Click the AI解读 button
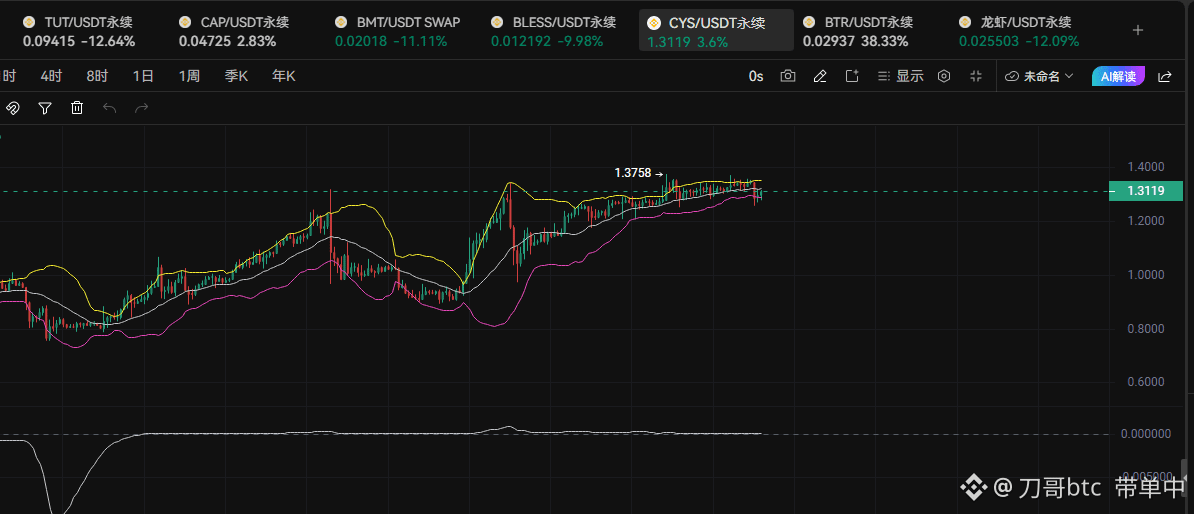Screen dimensions: 1194x514 coord(1119,76)
